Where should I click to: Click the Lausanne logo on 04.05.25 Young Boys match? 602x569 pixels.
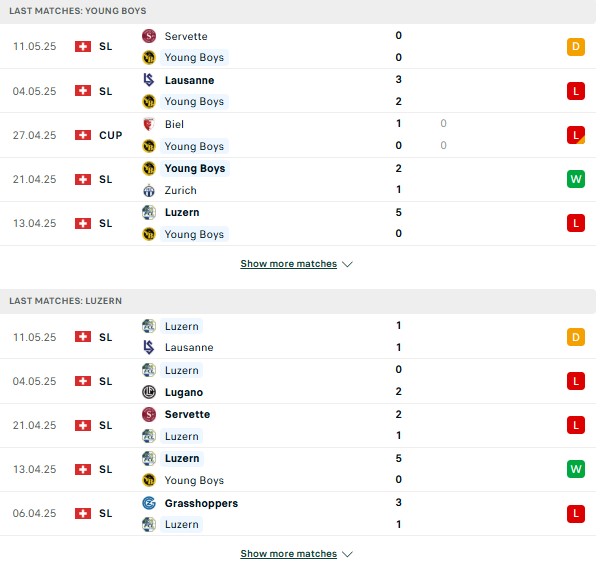point(149,80)
